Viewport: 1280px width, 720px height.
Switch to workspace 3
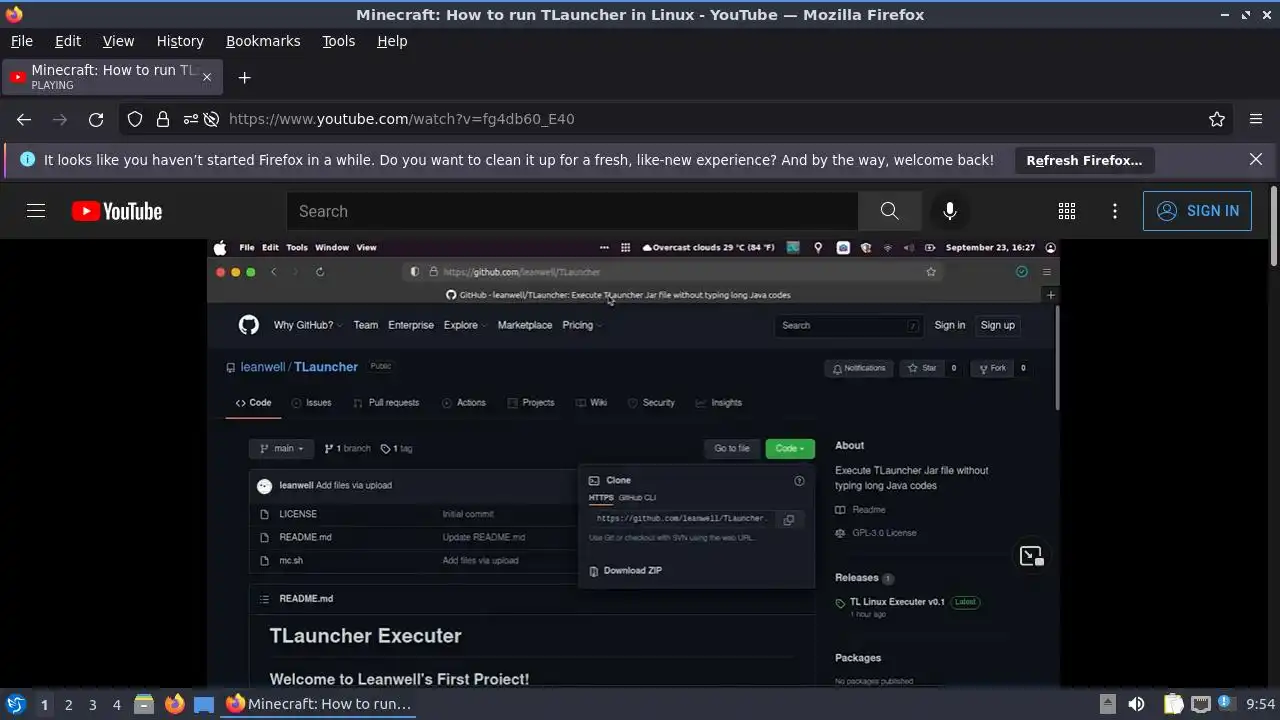[x=92, y=704]
